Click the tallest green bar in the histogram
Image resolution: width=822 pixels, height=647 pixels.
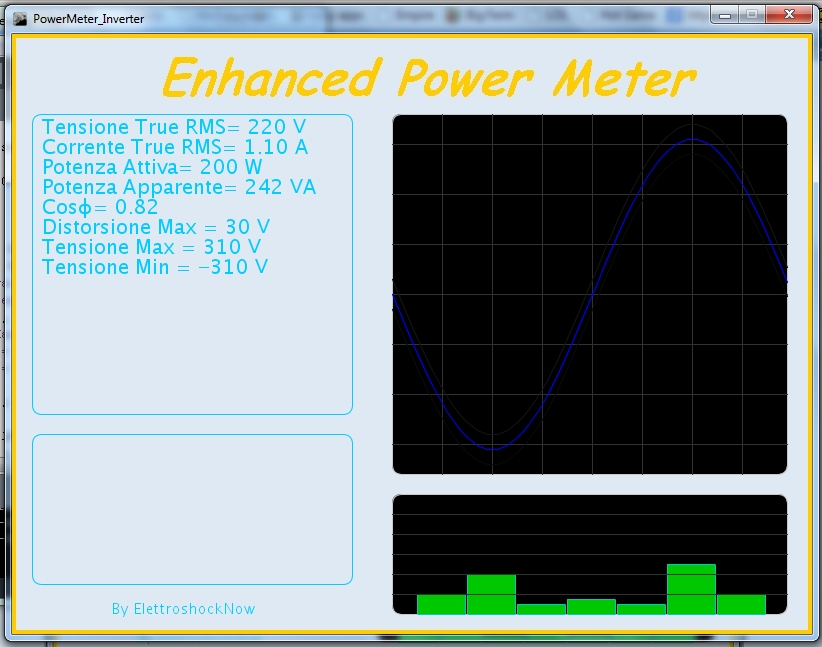click(691, 589)
